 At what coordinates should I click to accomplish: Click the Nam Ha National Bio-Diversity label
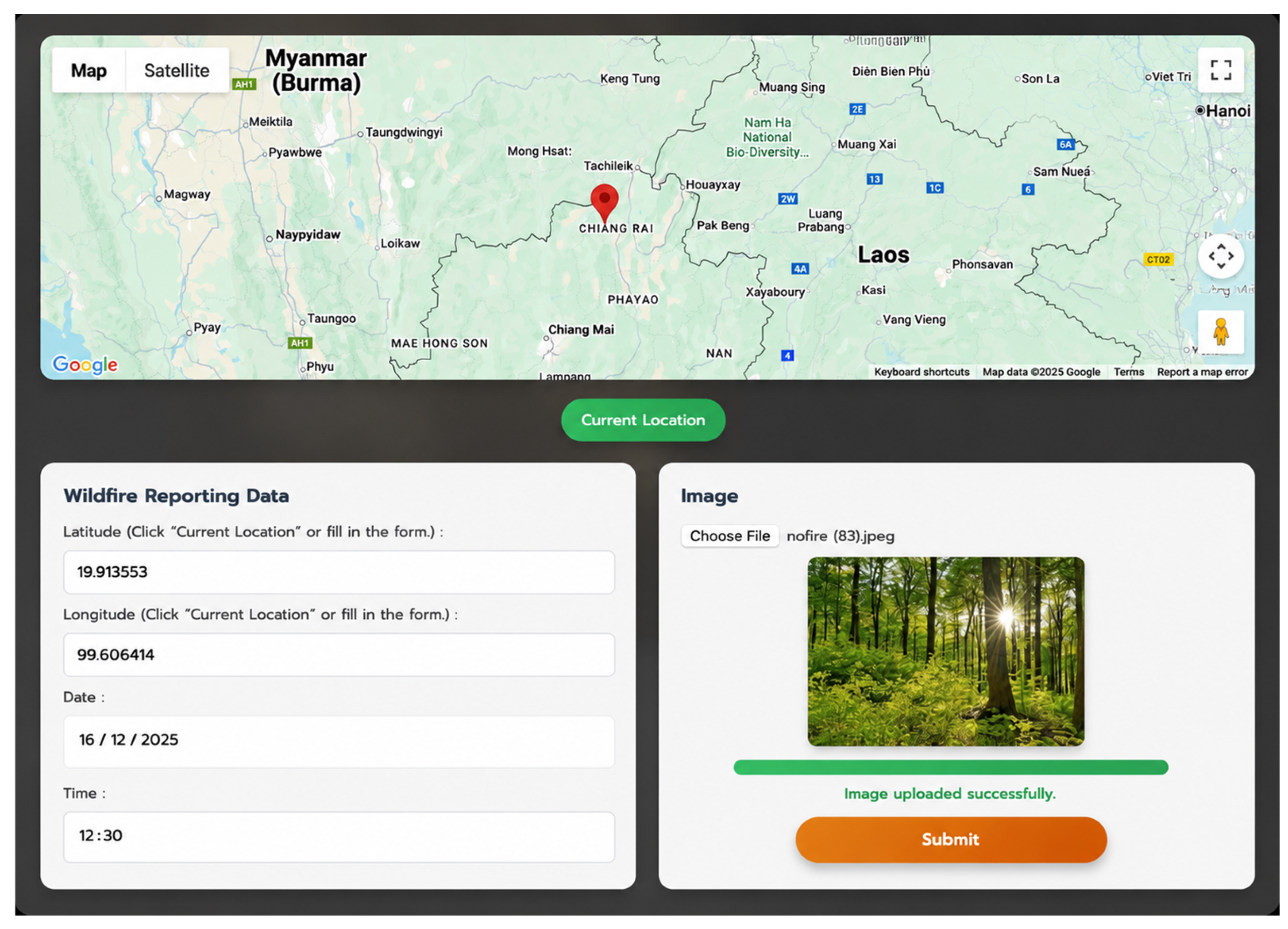point(767,137)
